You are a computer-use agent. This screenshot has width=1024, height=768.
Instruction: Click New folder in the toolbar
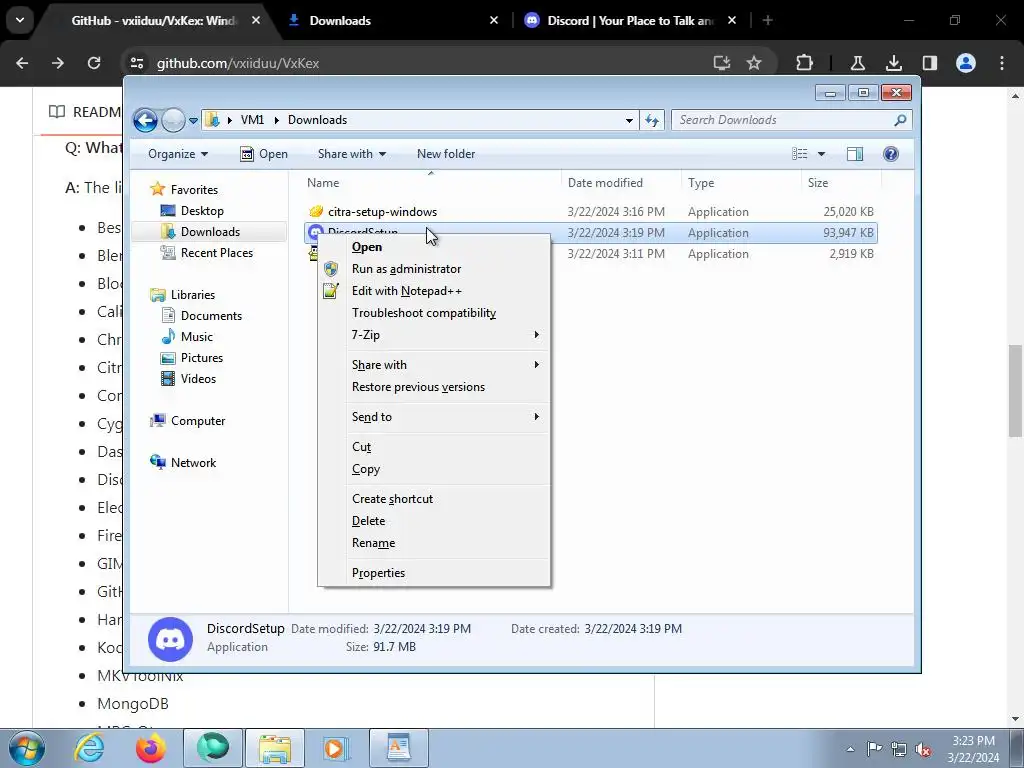pyautogui.click(x=446, y=154)
